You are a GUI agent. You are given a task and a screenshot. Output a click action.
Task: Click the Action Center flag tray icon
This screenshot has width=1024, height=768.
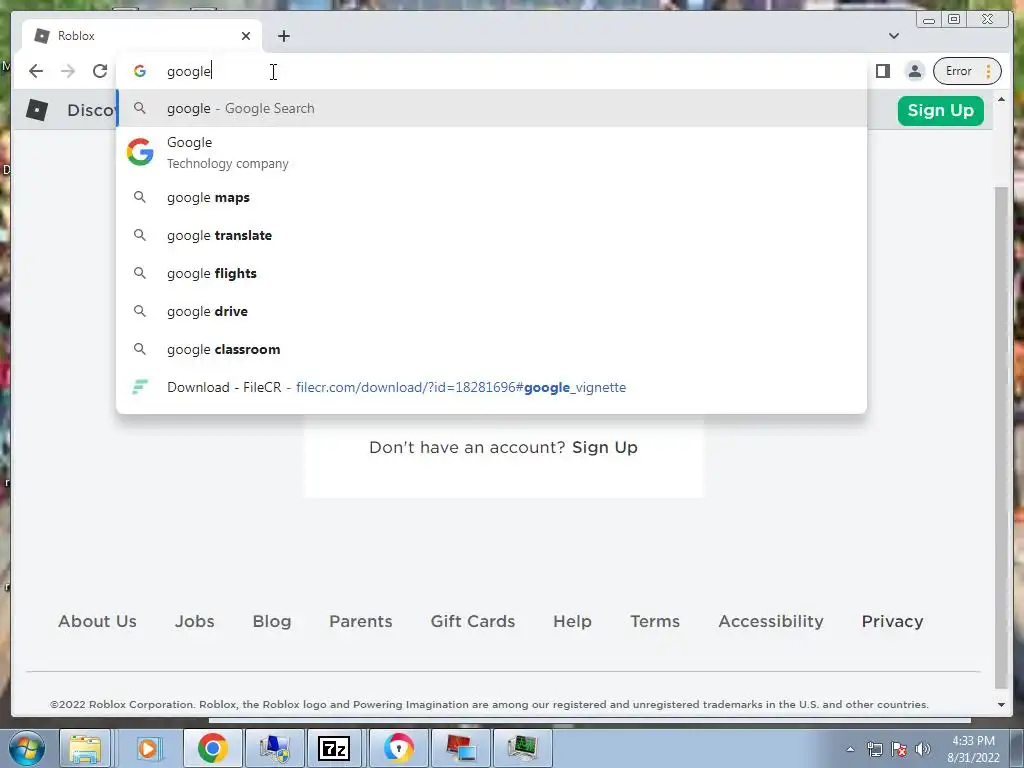point(899,749)
